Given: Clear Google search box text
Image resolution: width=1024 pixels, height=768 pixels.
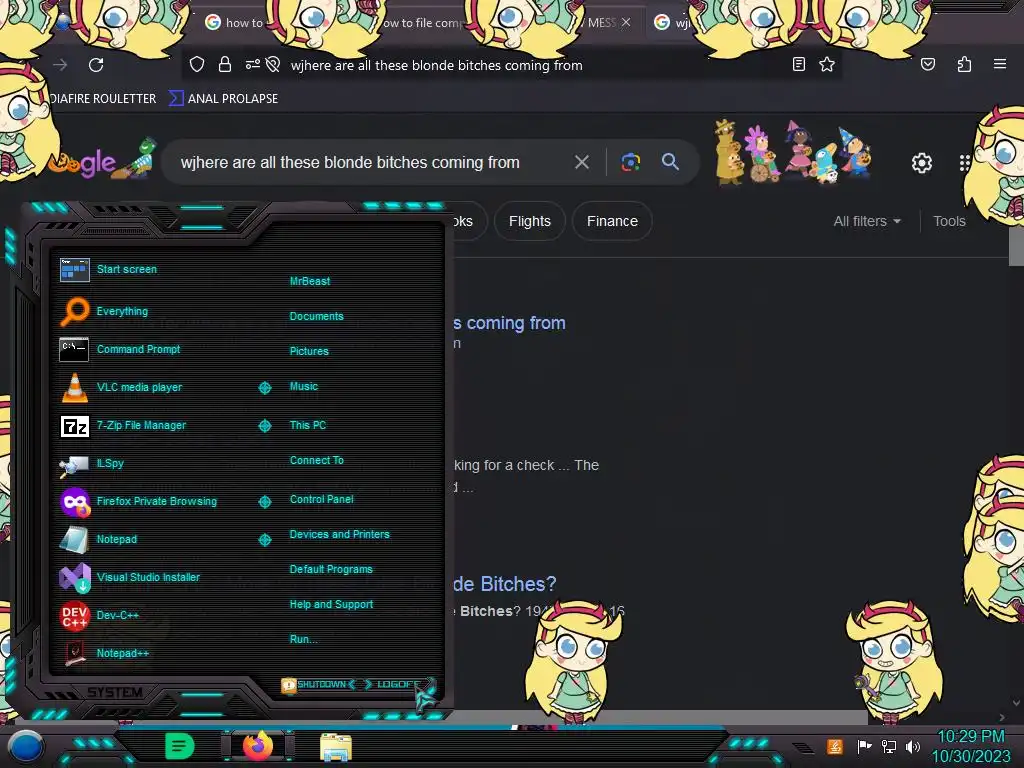Looking at the screenshot, I should point(581,162).
